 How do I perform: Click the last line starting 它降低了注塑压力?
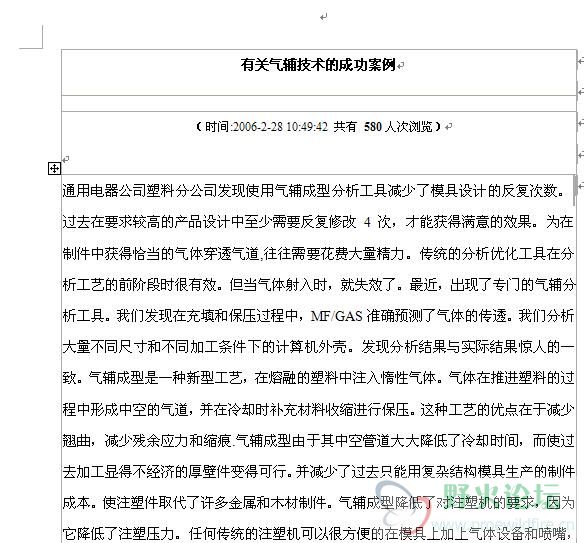[318, 534]
